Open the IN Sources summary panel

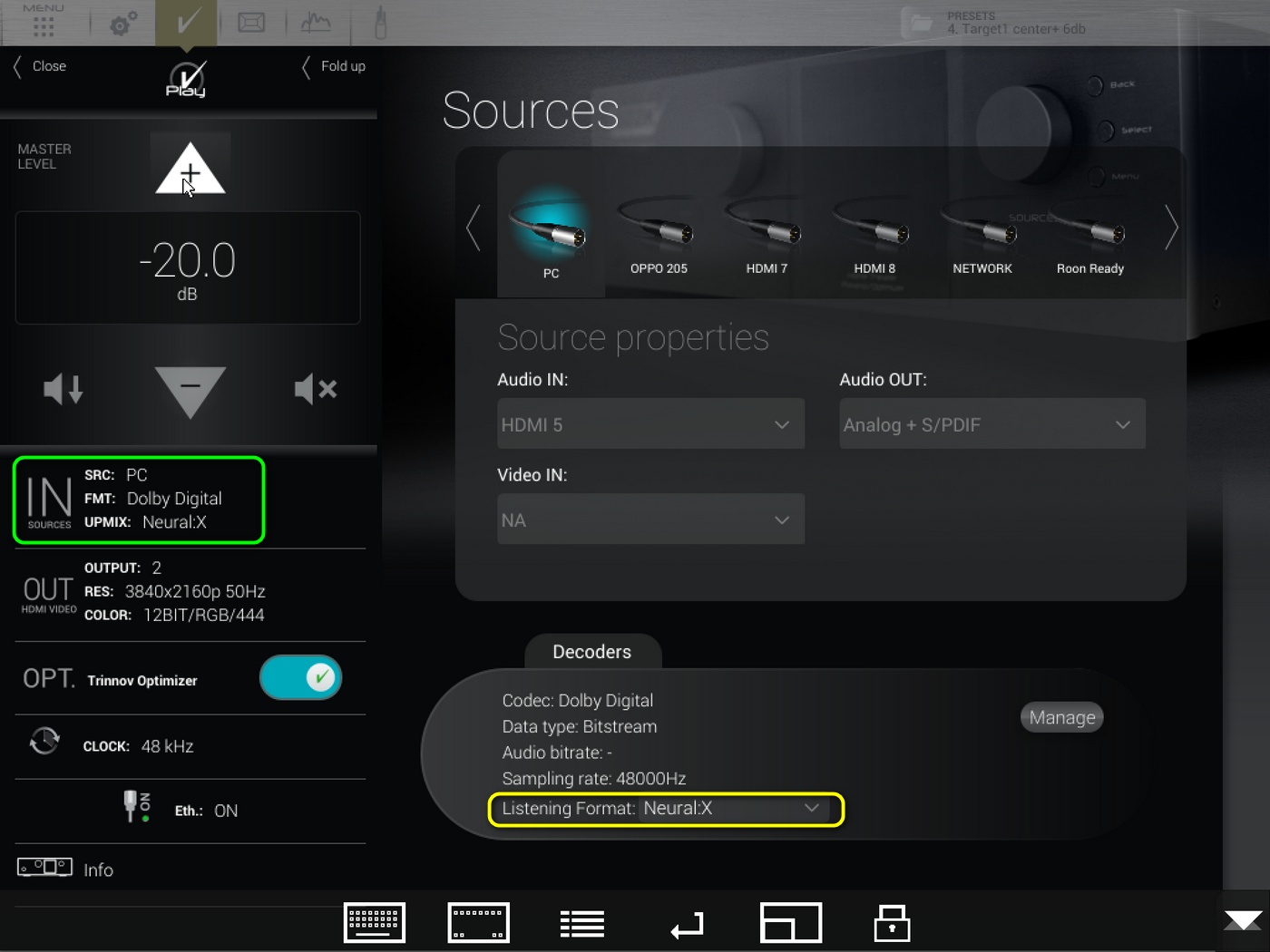click(139, 500)
